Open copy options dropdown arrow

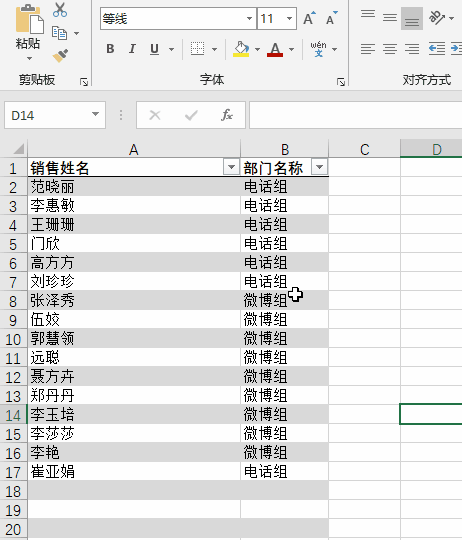[76, 33]
